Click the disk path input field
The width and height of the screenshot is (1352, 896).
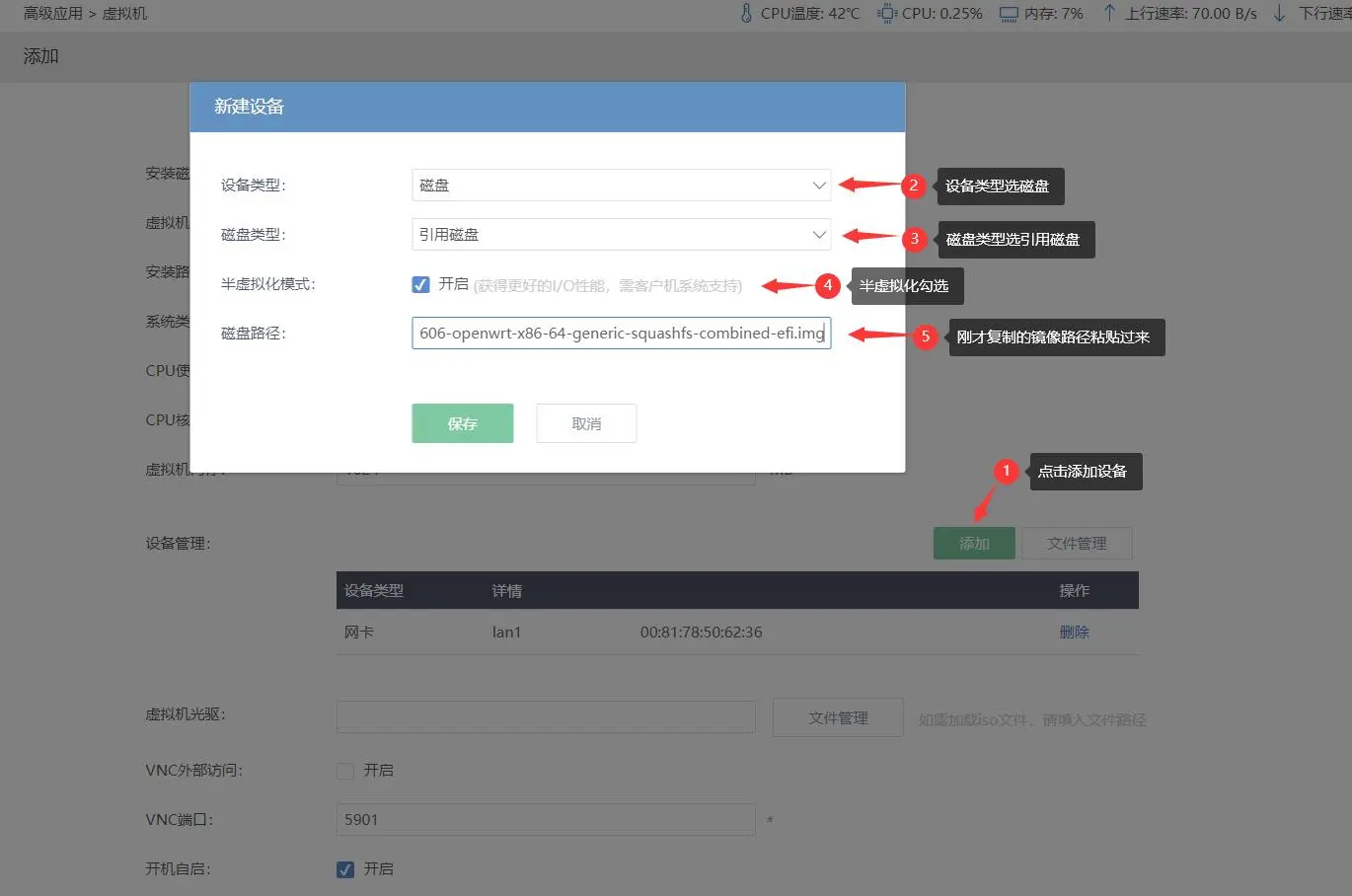pos(621,334)
